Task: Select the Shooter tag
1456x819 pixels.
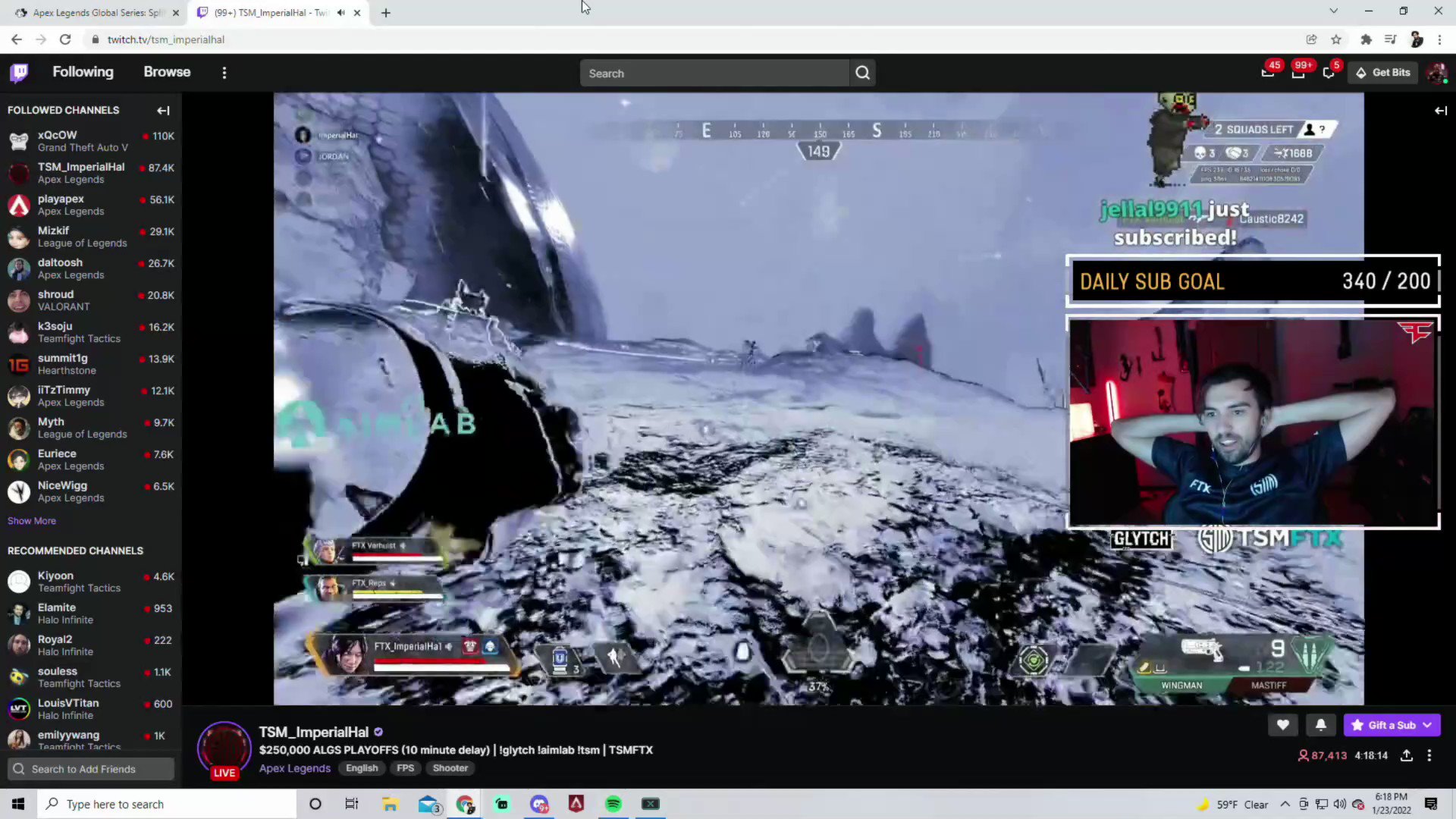Action: [450, 768]
